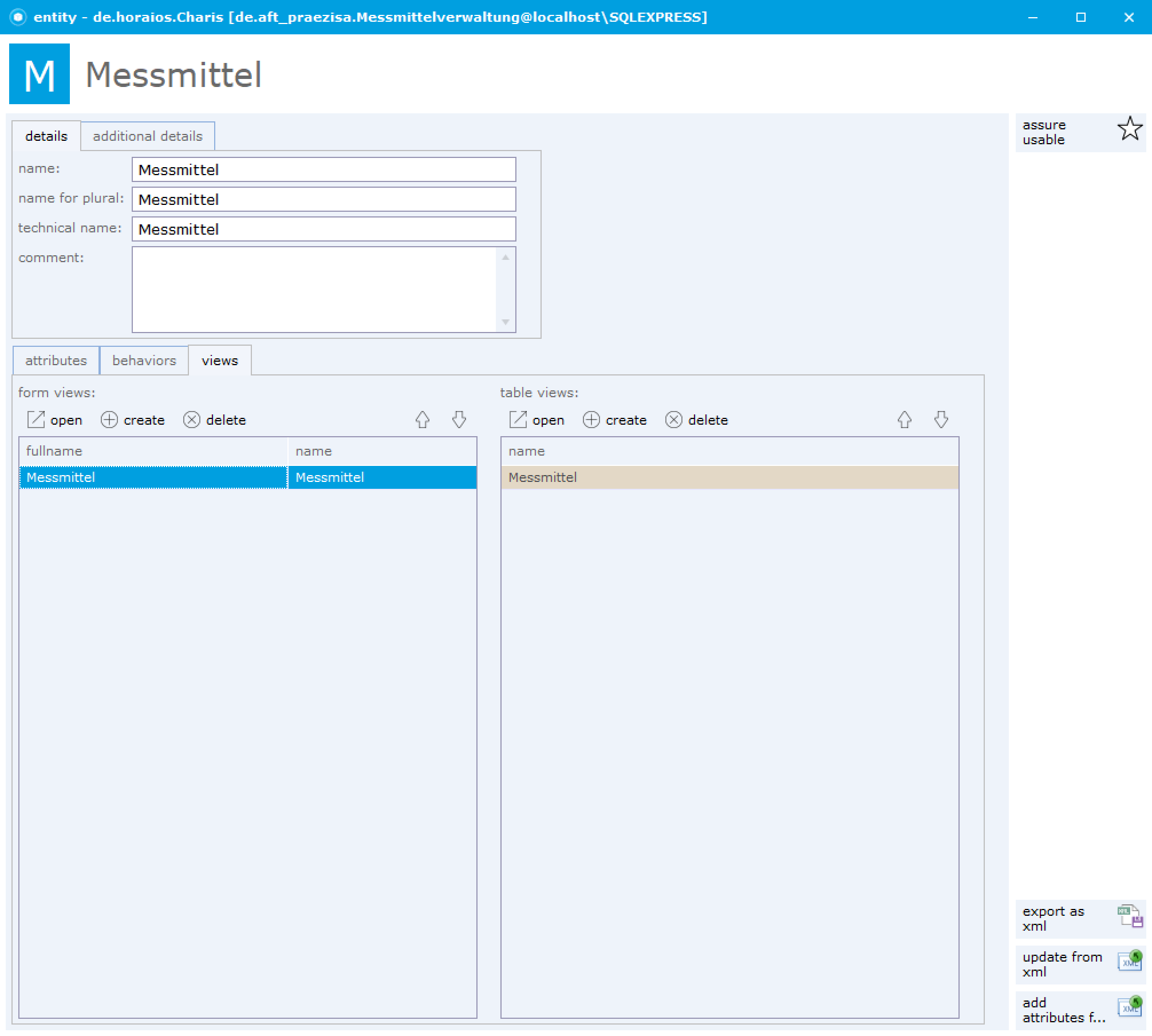Switch to the additional details tab
The width and height of the screenshot is (1152, 1036).
(148, 136)
